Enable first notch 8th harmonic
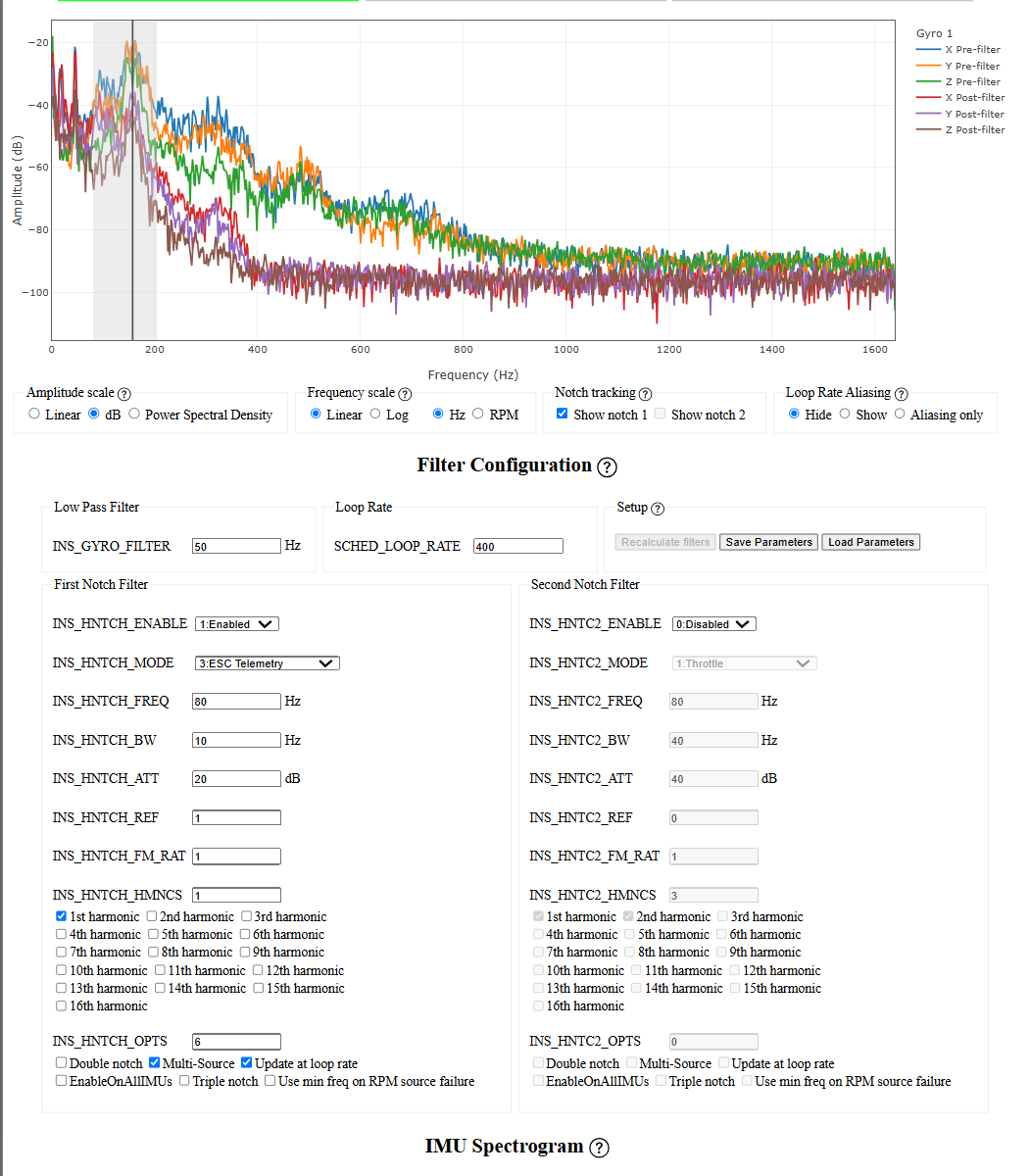 [x=154, y=952]
